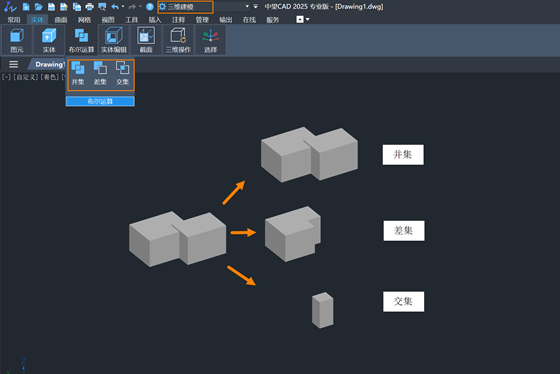Viewport: 560px width, 374px height.
Task: Switch to the Drawing1 document tab
Action: point(50,64)
